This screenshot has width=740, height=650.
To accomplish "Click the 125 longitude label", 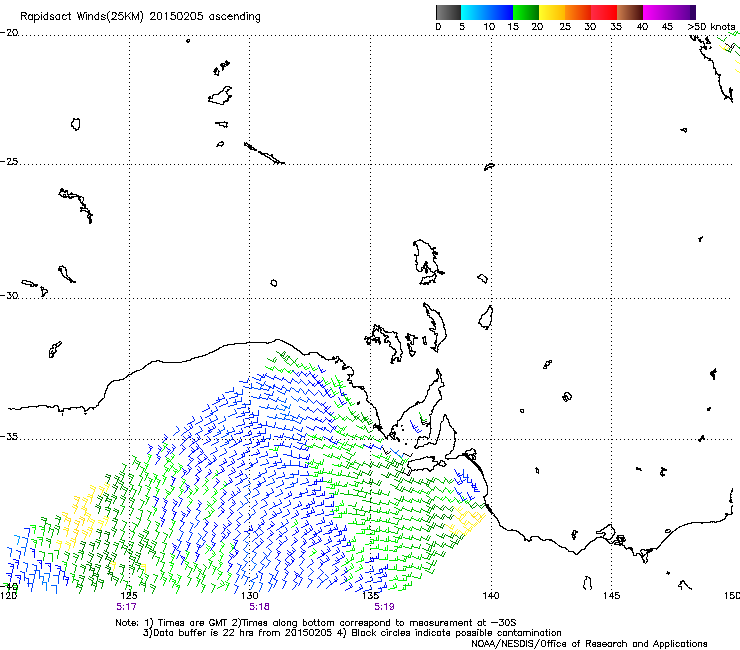I will click(129, 596).
